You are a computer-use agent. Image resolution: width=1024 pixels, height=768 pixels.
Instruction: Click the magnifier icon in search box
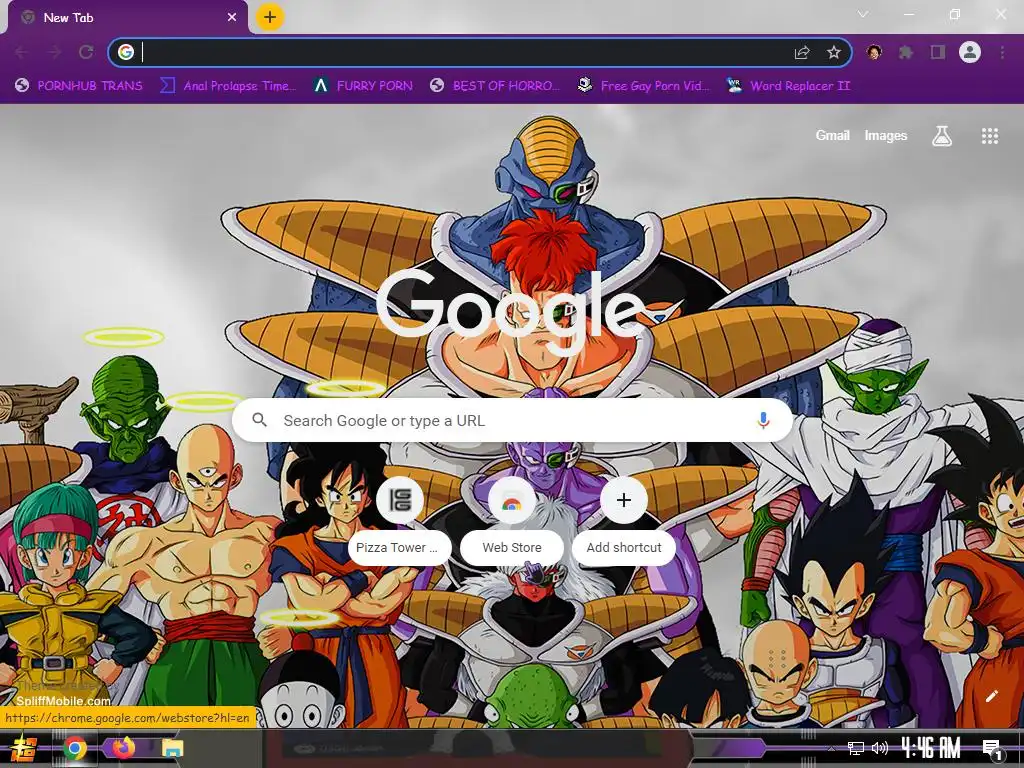[x=259, y=420]
